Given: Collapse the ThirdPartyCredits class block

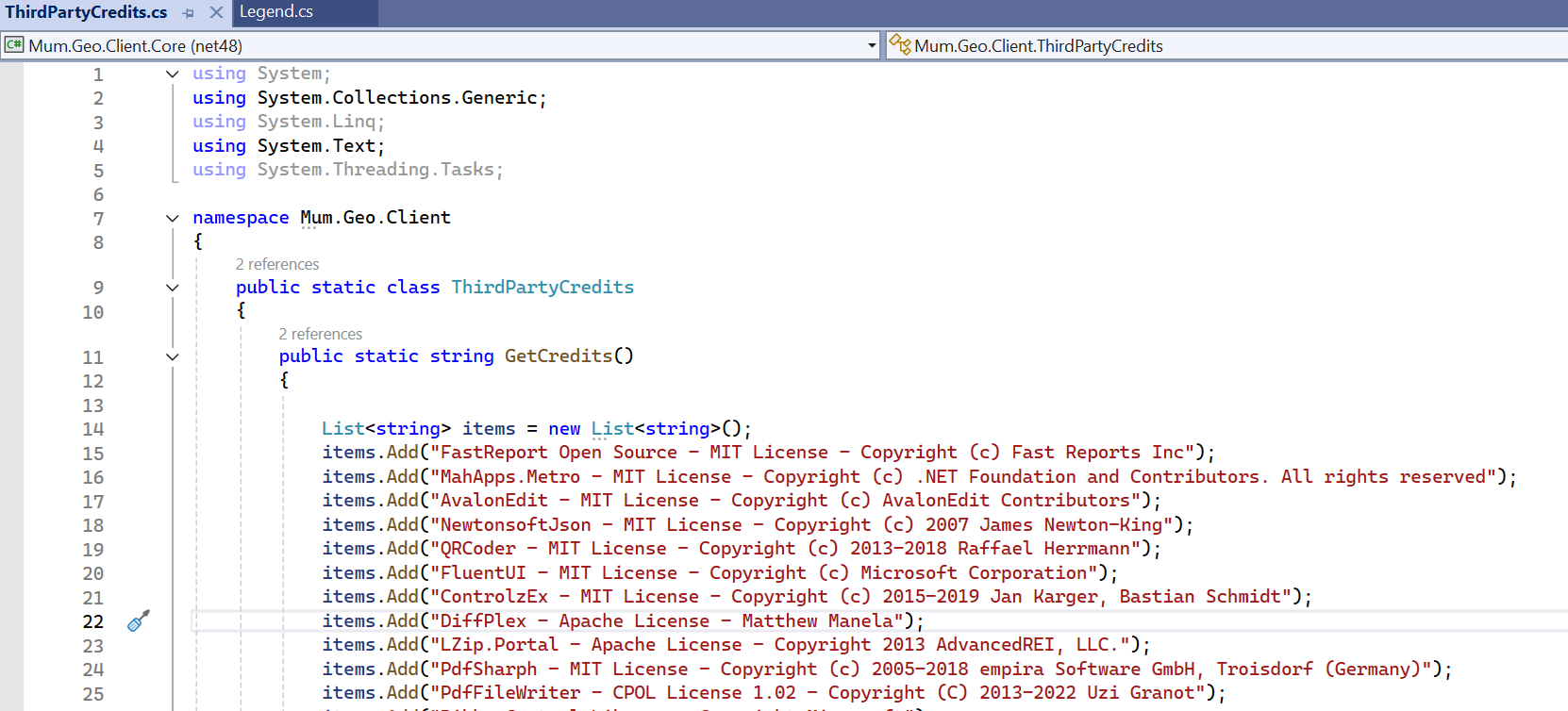Looking at the screenshot, I should point(172,288).
